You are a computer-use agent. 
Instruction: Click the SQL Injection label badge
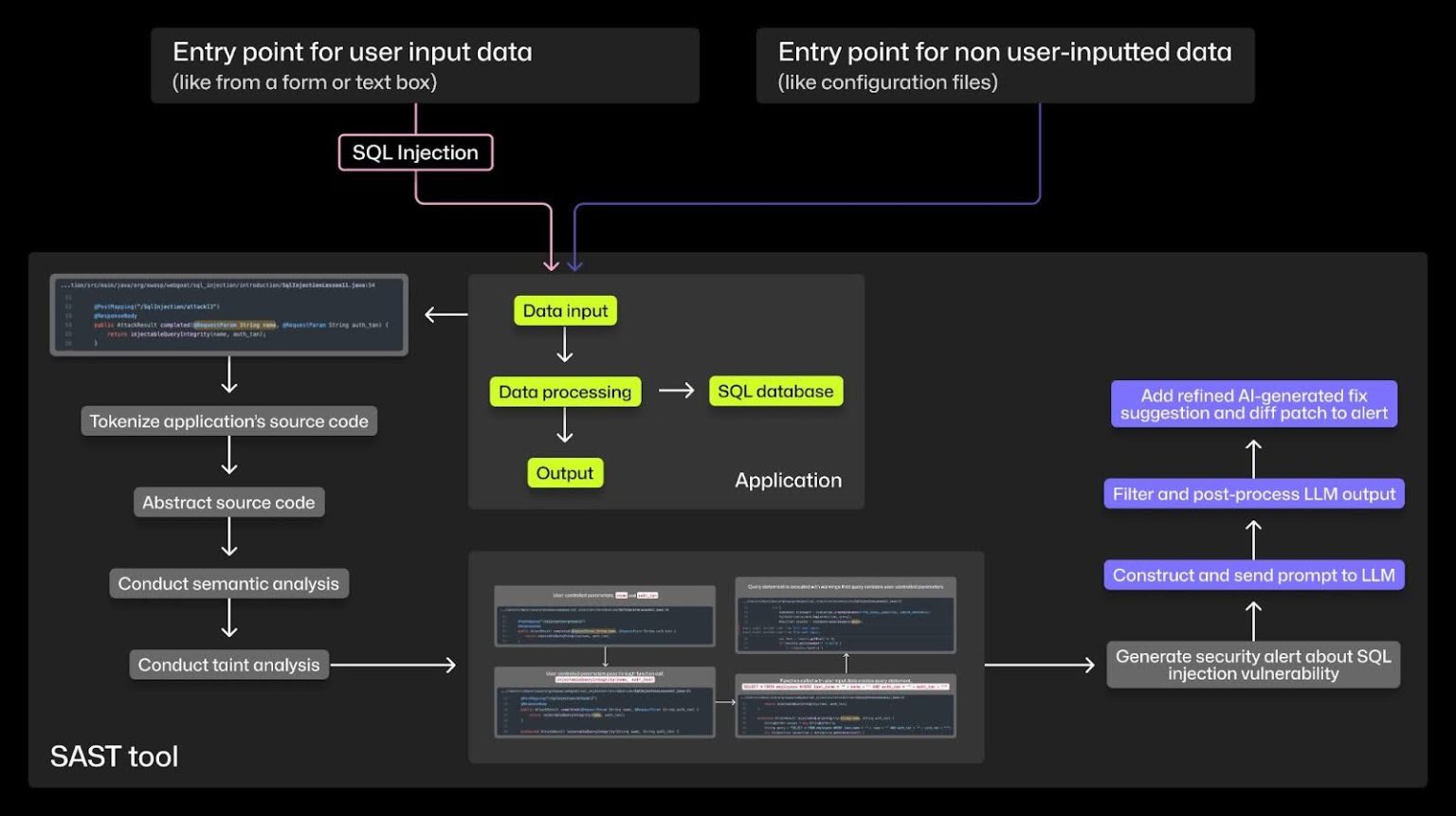pos(415,152)
